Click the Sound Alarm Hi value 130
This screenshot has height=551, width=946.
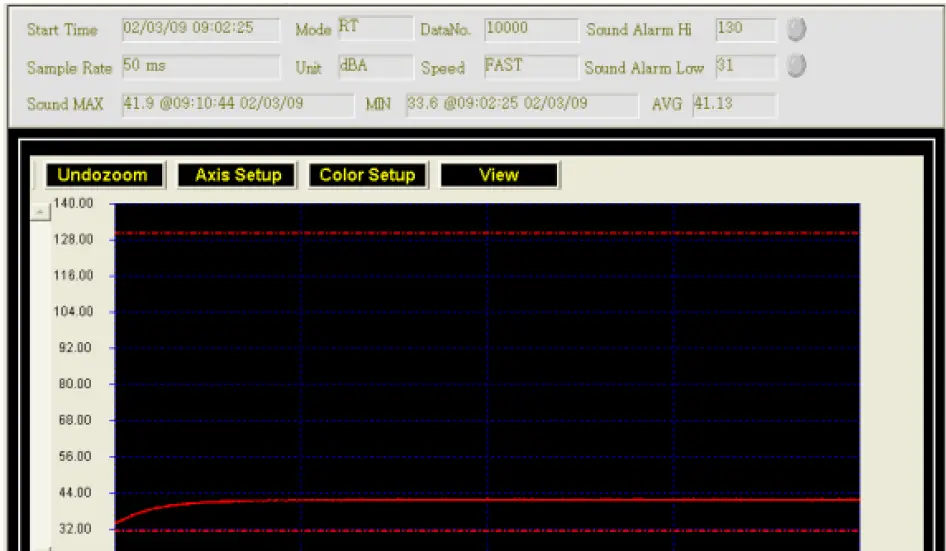pos(746,30)
